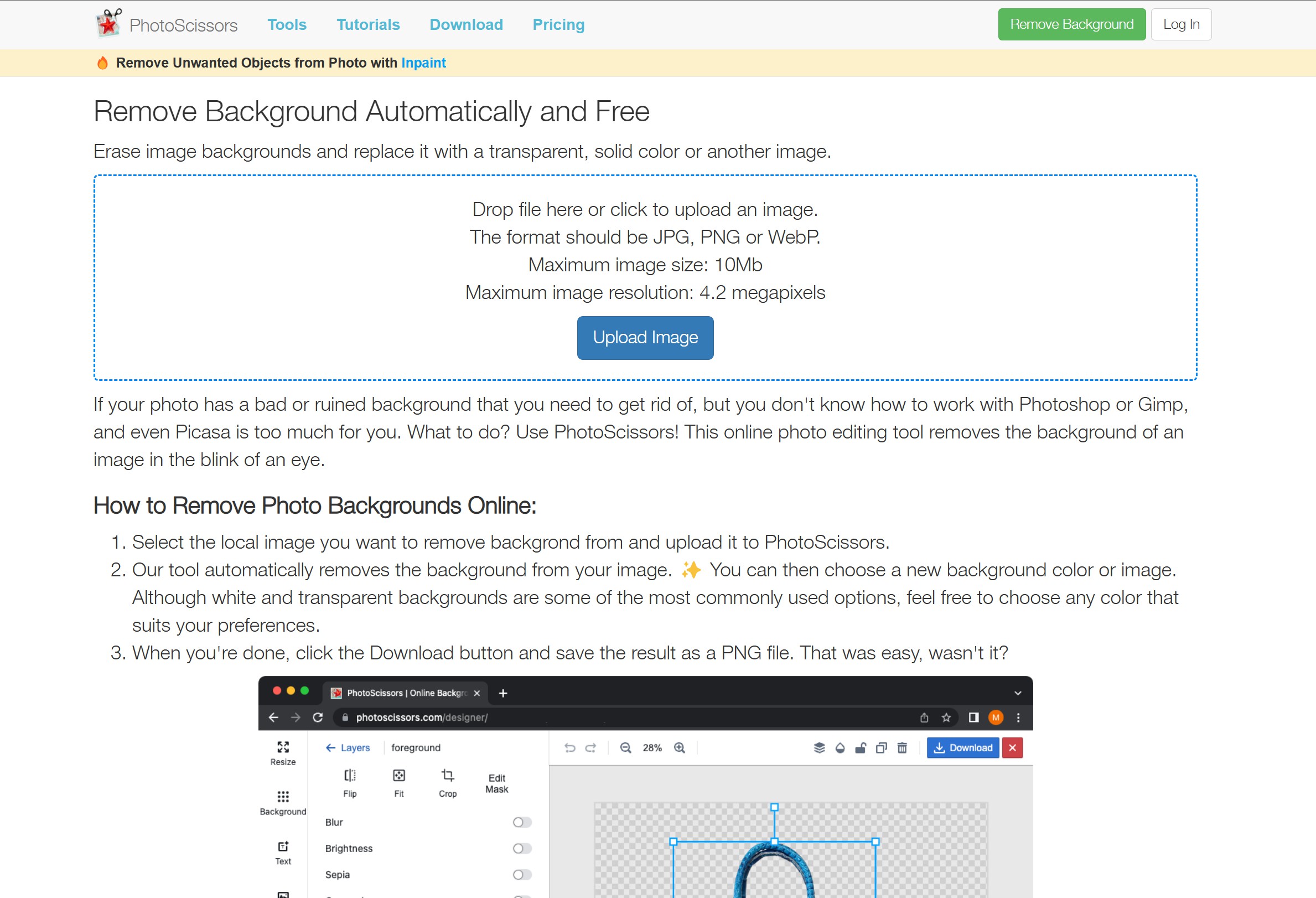Viewport: 1316px width, 898px height.
Task: Expand tab list chevron in tutorial browser
Action: pyautogui.click(x=1018, y=693)
